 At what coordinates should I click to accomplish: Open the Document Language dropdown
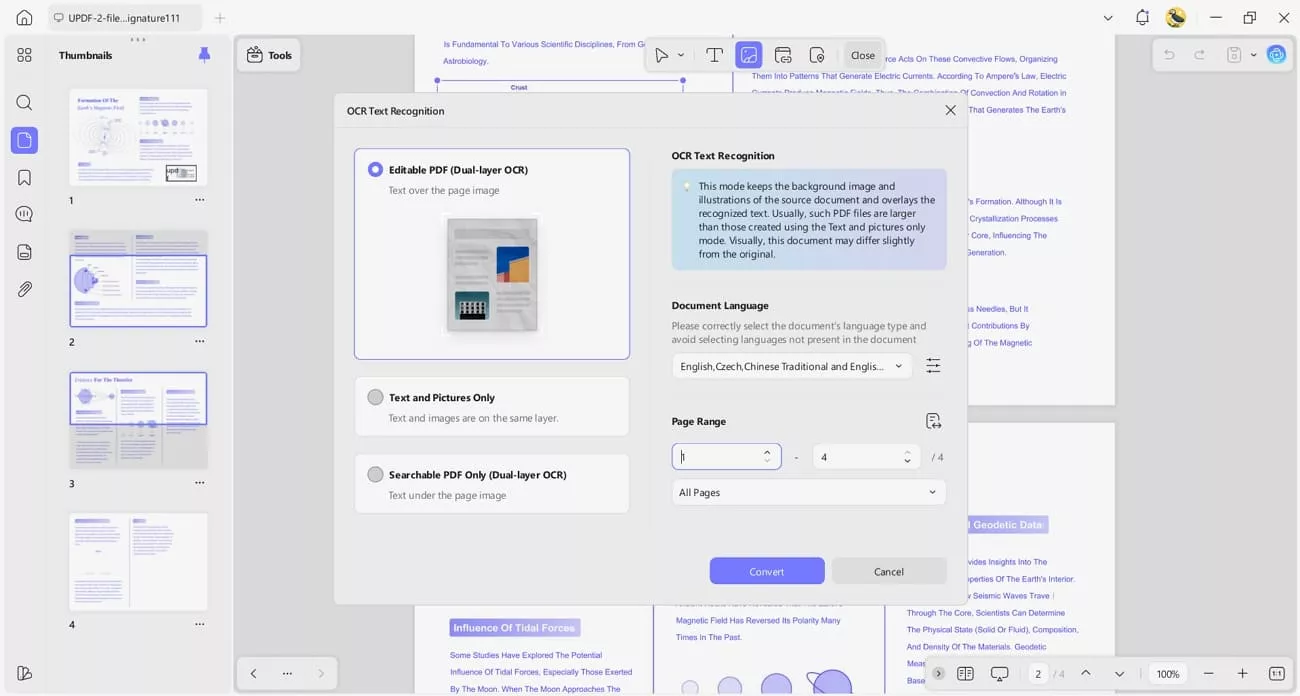click(791, 365)
